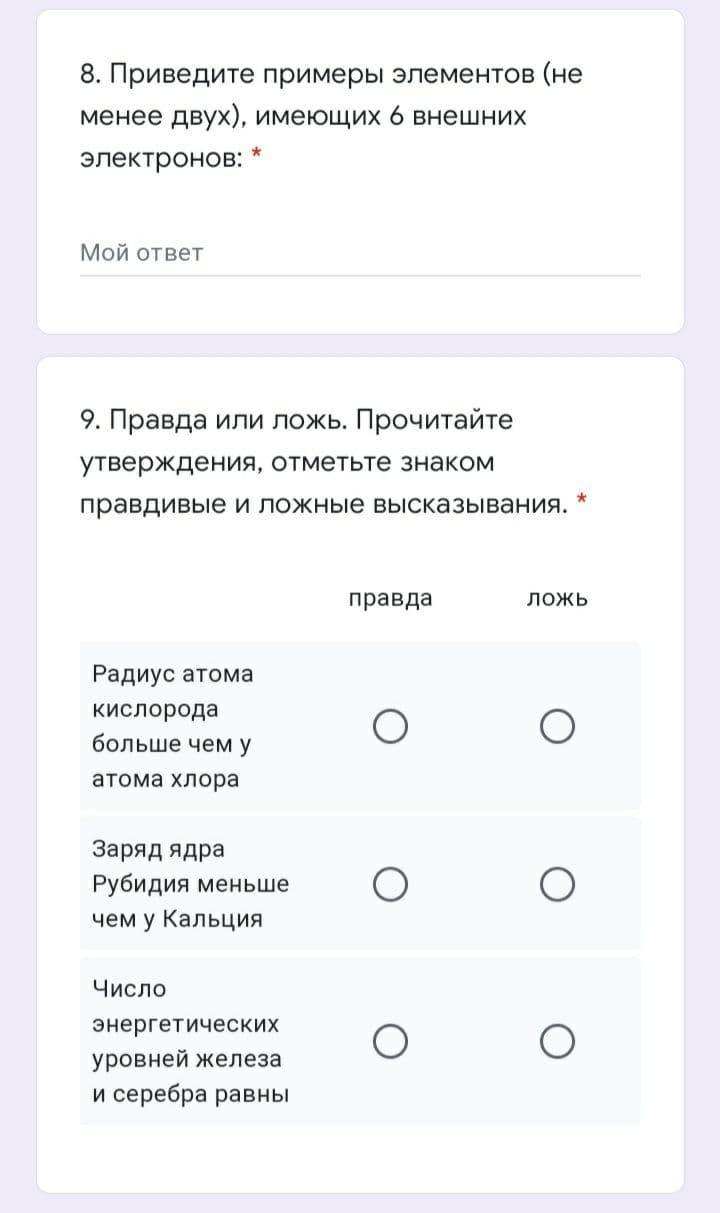Viewport: 720px width, 1213px height.
Task: Select правда for Rubidium nuclear charge statement
Action: pos(391,884)
